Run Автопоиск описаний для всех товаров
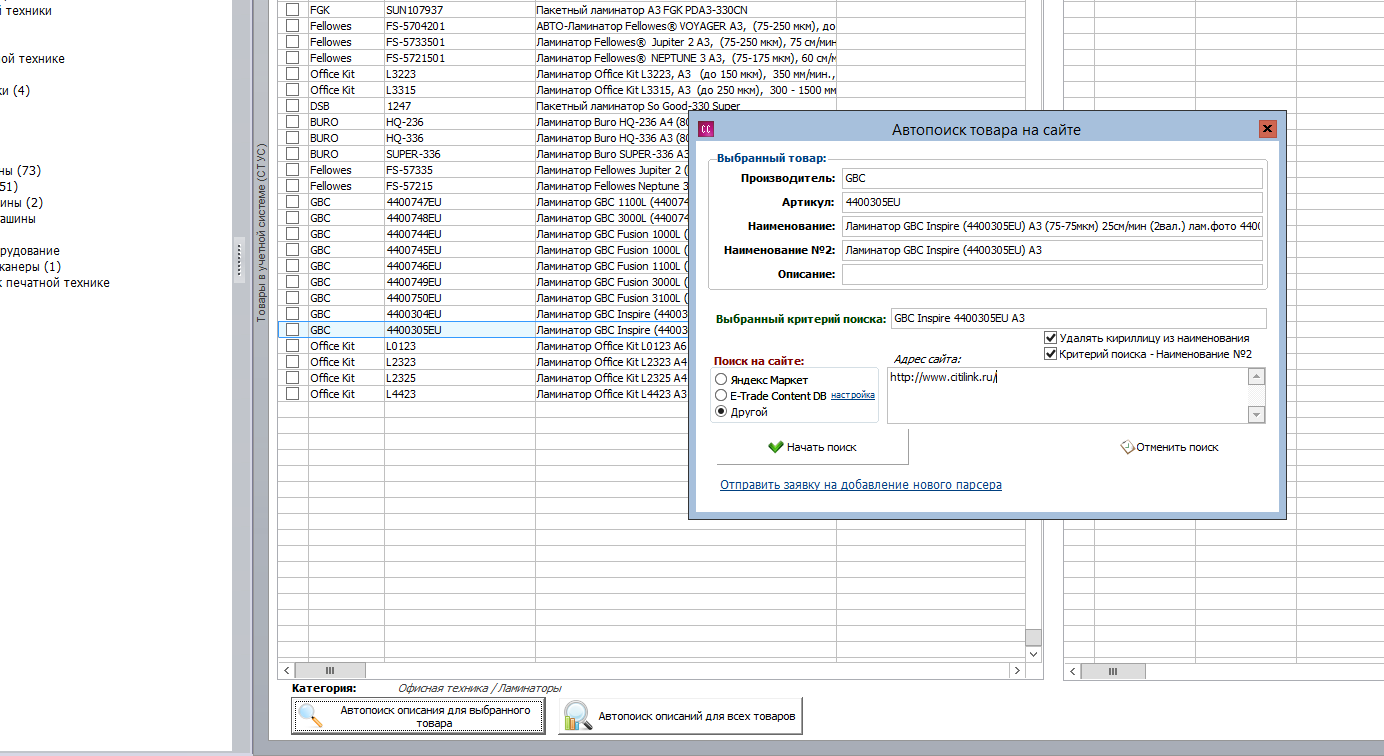 coord(680,716)
